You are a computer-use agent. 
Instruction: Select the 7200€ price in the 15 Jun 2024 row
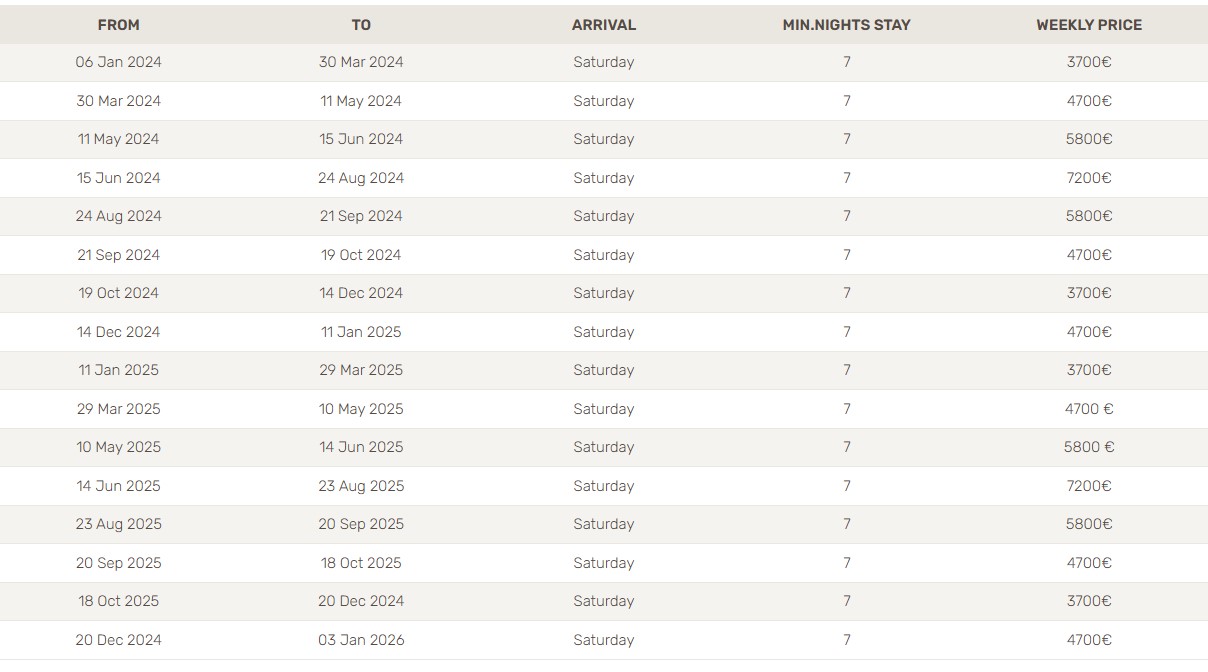1089,178
